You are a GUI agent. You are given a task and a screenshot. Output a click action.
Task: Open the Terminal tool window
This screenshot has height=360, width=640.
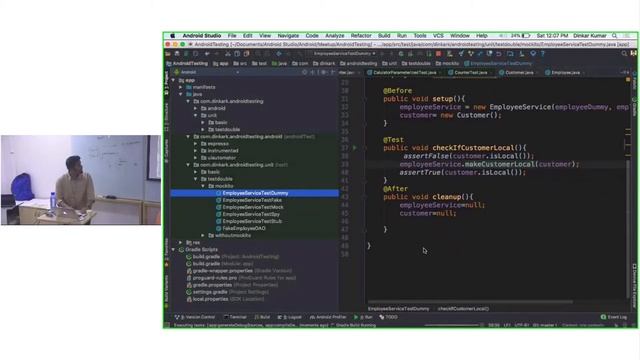(x=235, y=317)
